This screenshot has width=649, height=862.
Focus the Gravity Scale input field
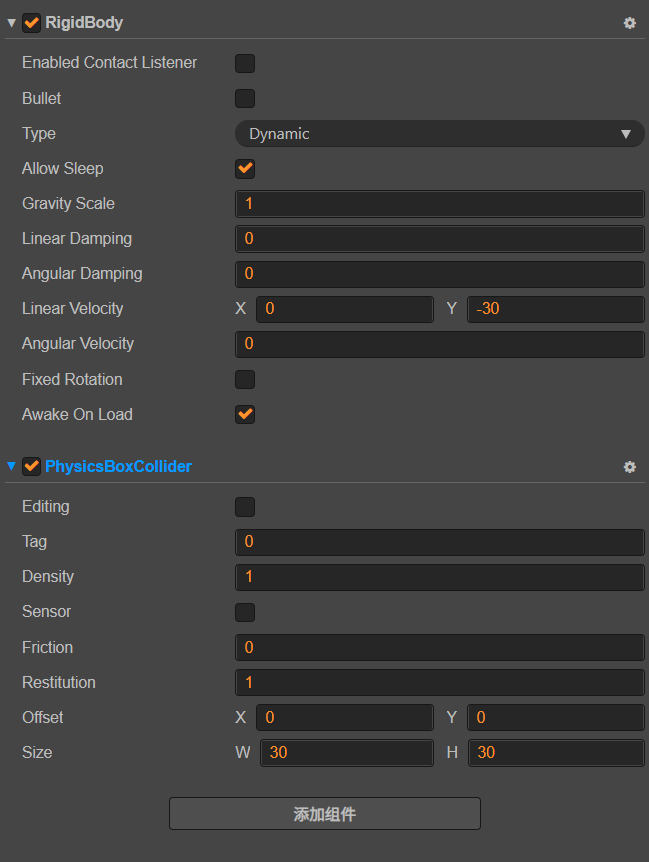(439, 204)
